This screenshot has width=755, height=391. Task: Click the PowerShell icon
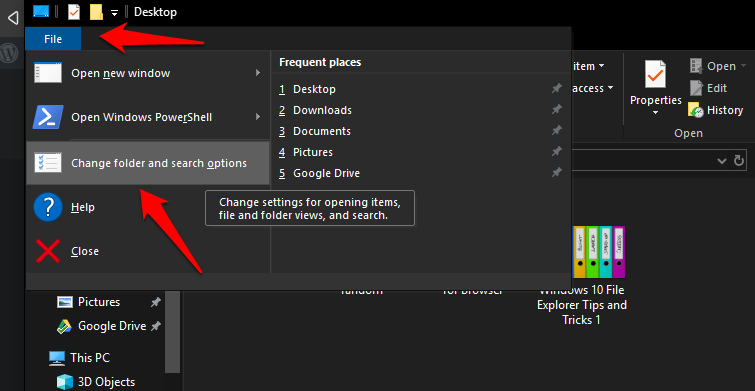(48, 117)
